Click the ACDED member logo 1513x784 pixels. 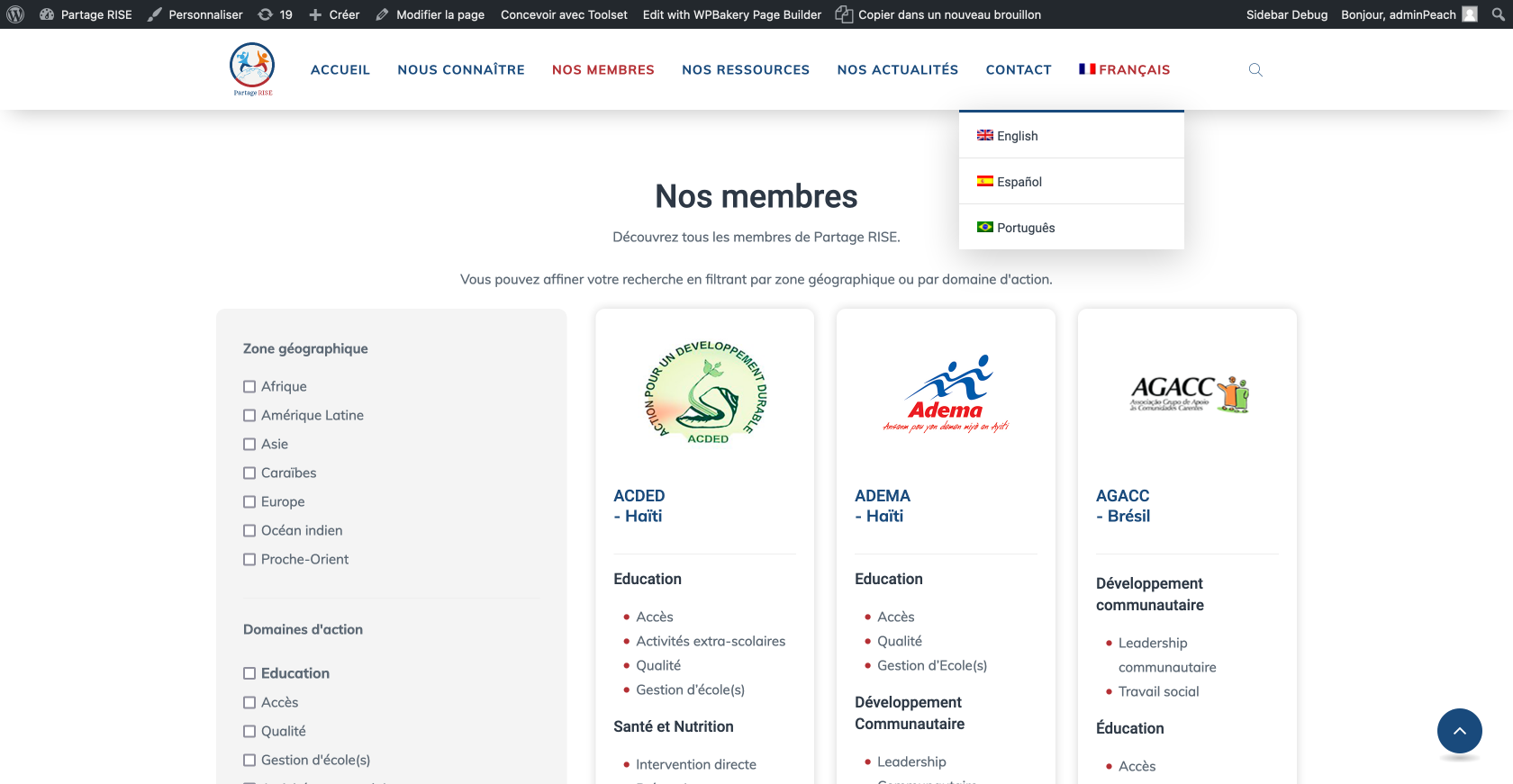coord(705,392)
